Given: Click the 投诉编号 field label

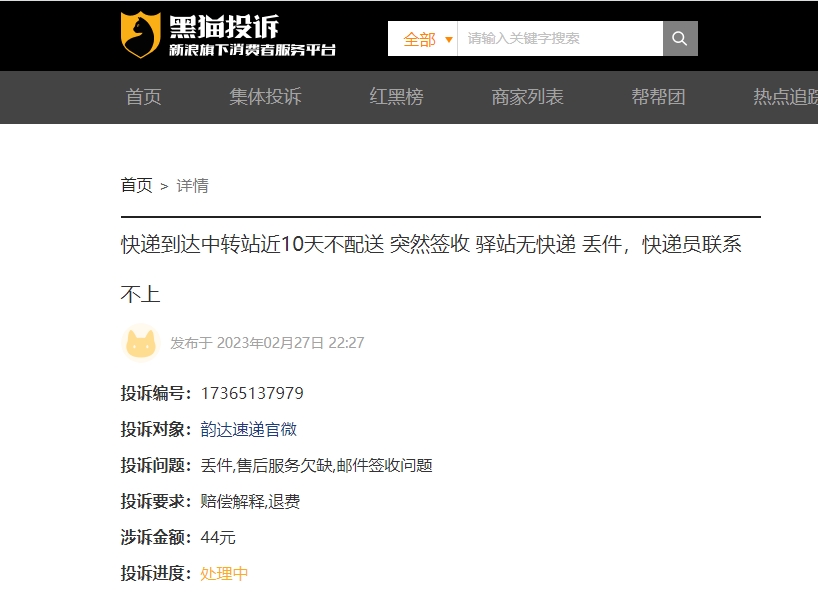Looking at the screenshot, I should point(156,393).
